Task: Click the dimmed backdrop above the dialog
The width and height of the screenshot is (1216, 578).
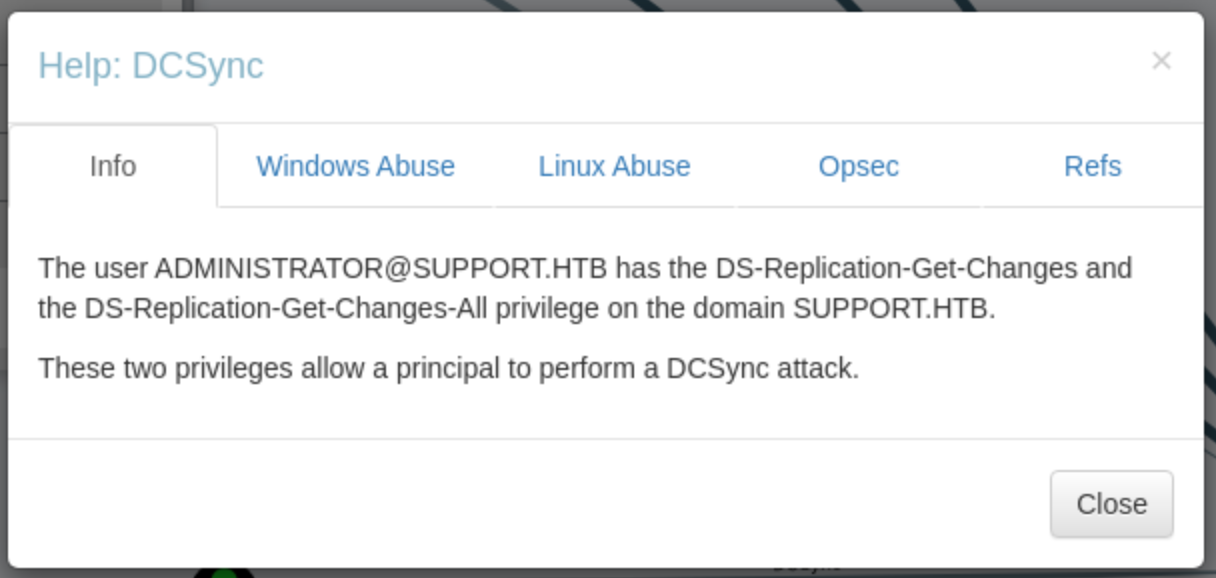Action: click(600, 5)
